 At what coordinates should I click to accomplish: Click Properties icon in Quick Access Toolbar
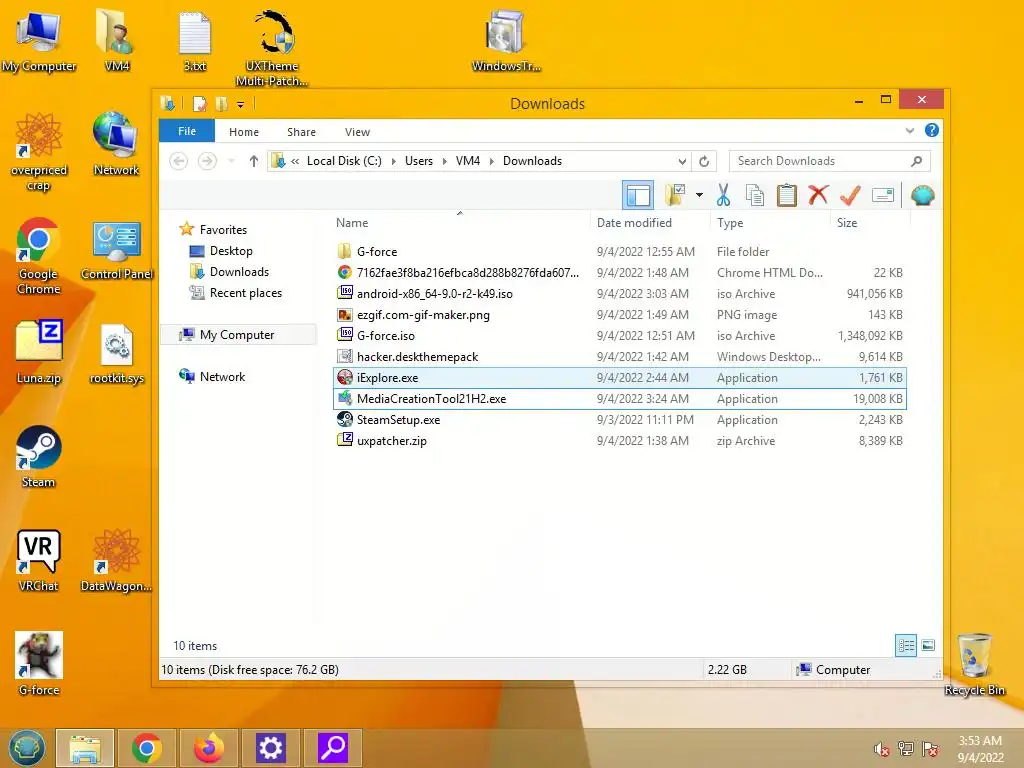tap(200, 104)
